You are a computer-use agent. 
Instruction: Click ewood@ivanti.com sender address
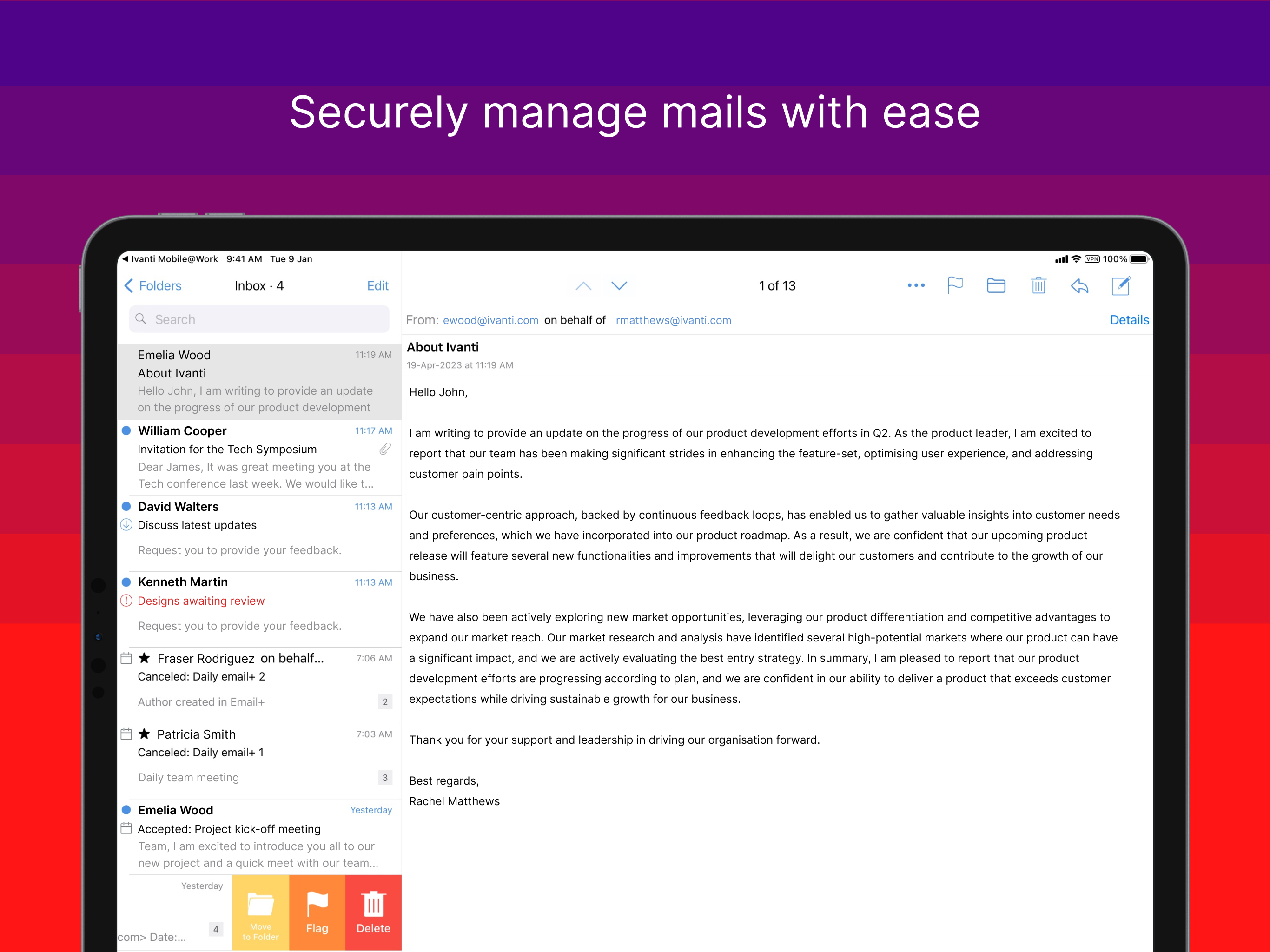click(x=490, y=320)
